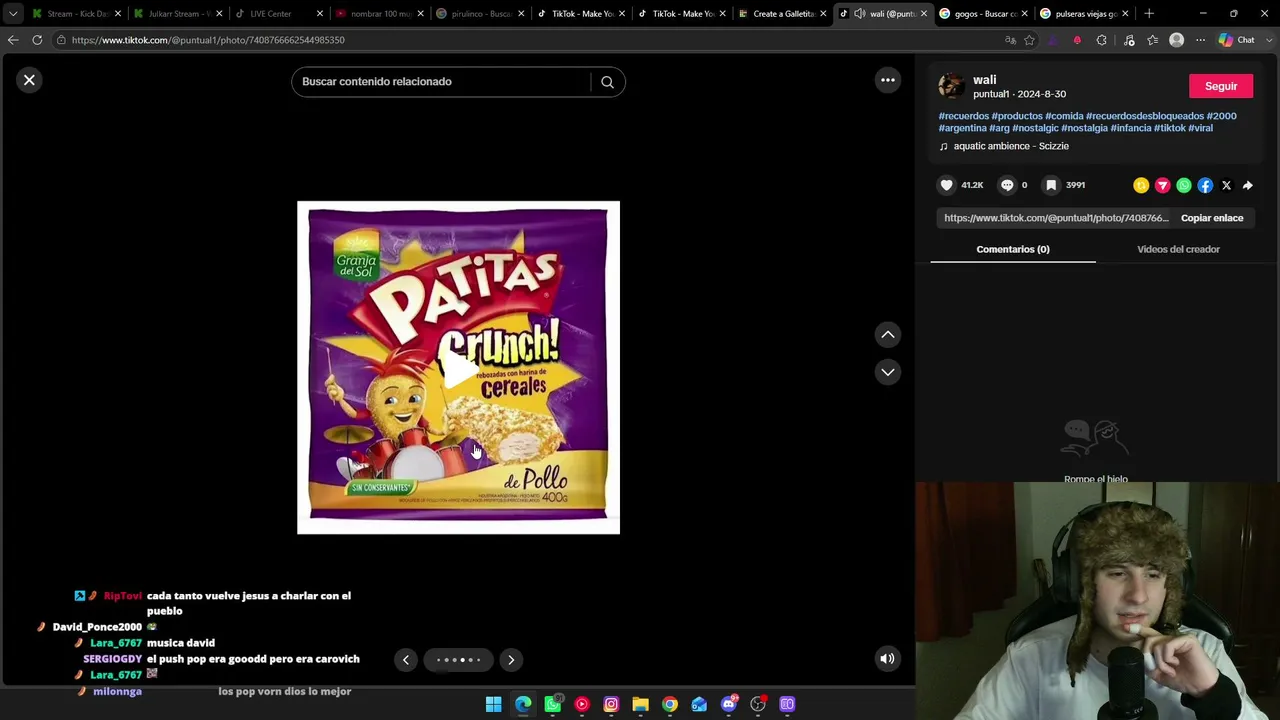
Task: Share the post to X
Action: click(x=1226, y=185)
